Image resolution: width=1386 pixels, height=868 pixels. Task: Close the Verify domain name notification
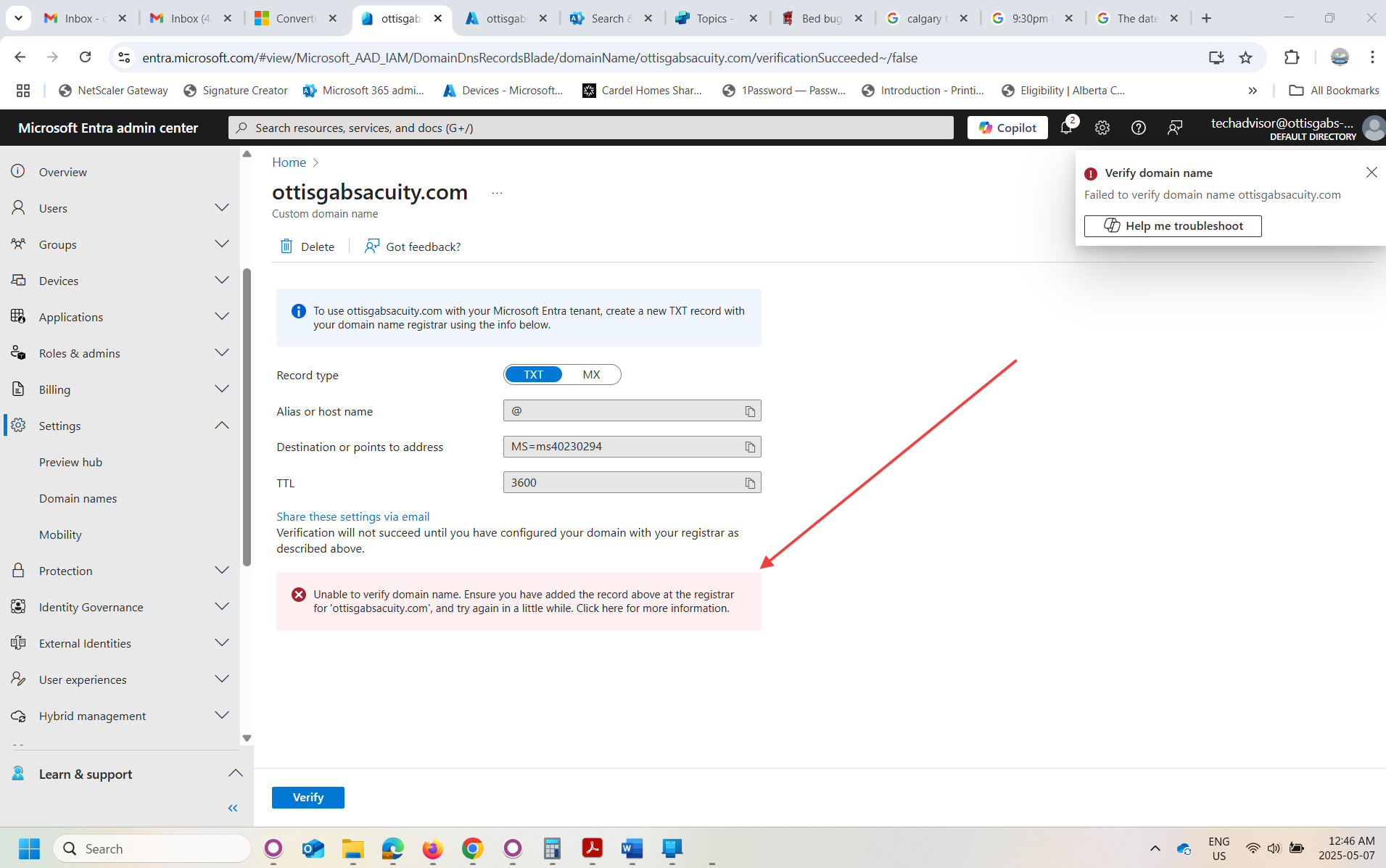pyautogui.click(x=1371, y=173)
